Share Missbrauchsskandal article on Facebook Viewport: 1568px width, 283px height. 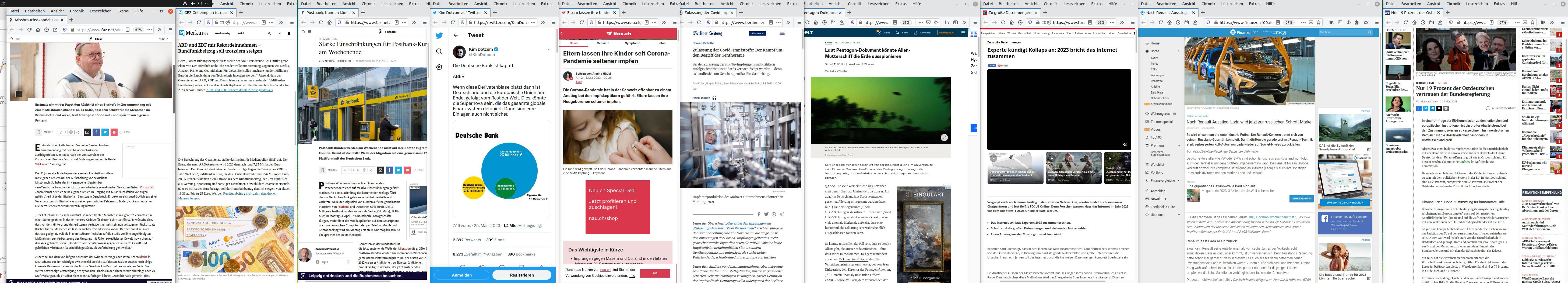(x=96, y=132)
